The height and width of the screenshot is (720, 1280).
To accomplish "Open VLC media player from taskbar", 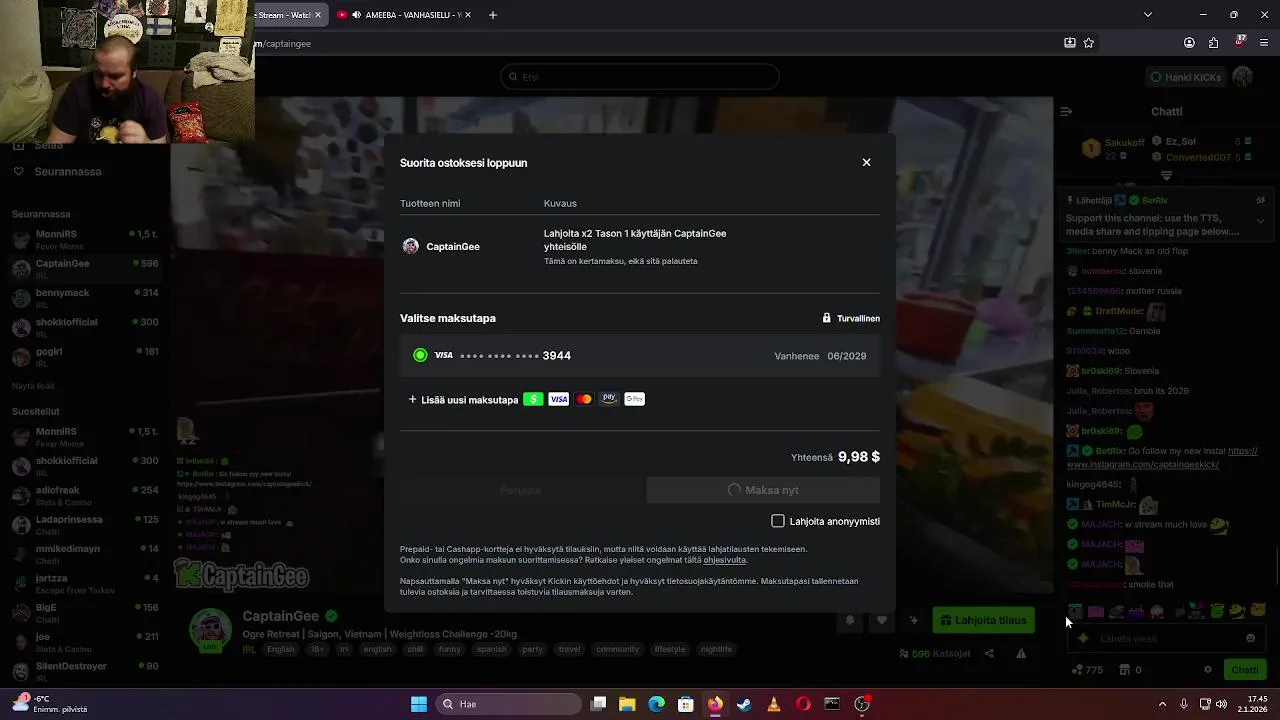I will click(x=773, y=704).
